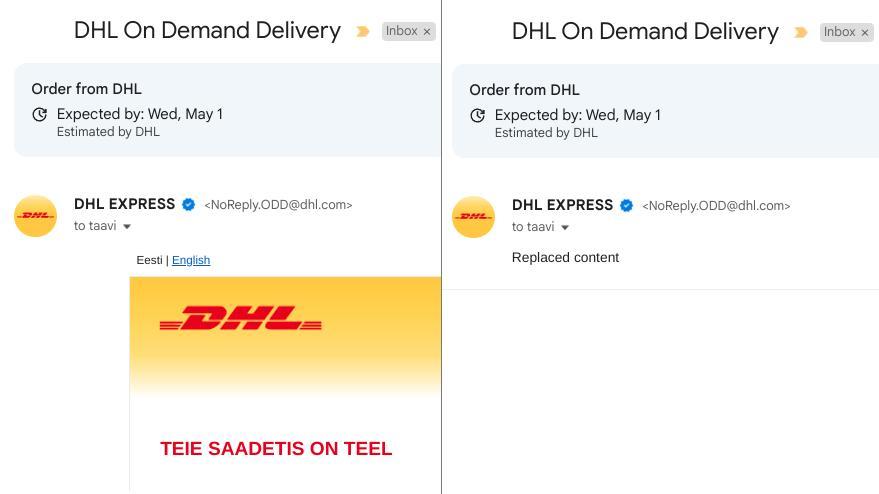Click the importance marker in the left email
The width and height of the screenshot is (879, 494).
tap(362, 32)
